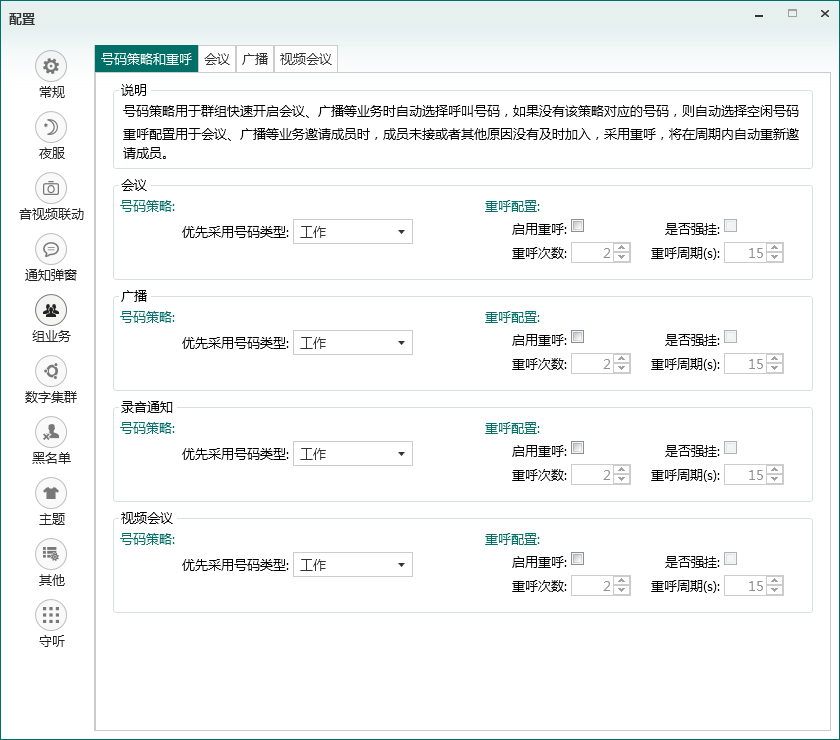The width and height of the screenshot is (840, 740).
Task: Open the 常规 general settings icon
Action: pyautogui.click(x=51, y=66)
